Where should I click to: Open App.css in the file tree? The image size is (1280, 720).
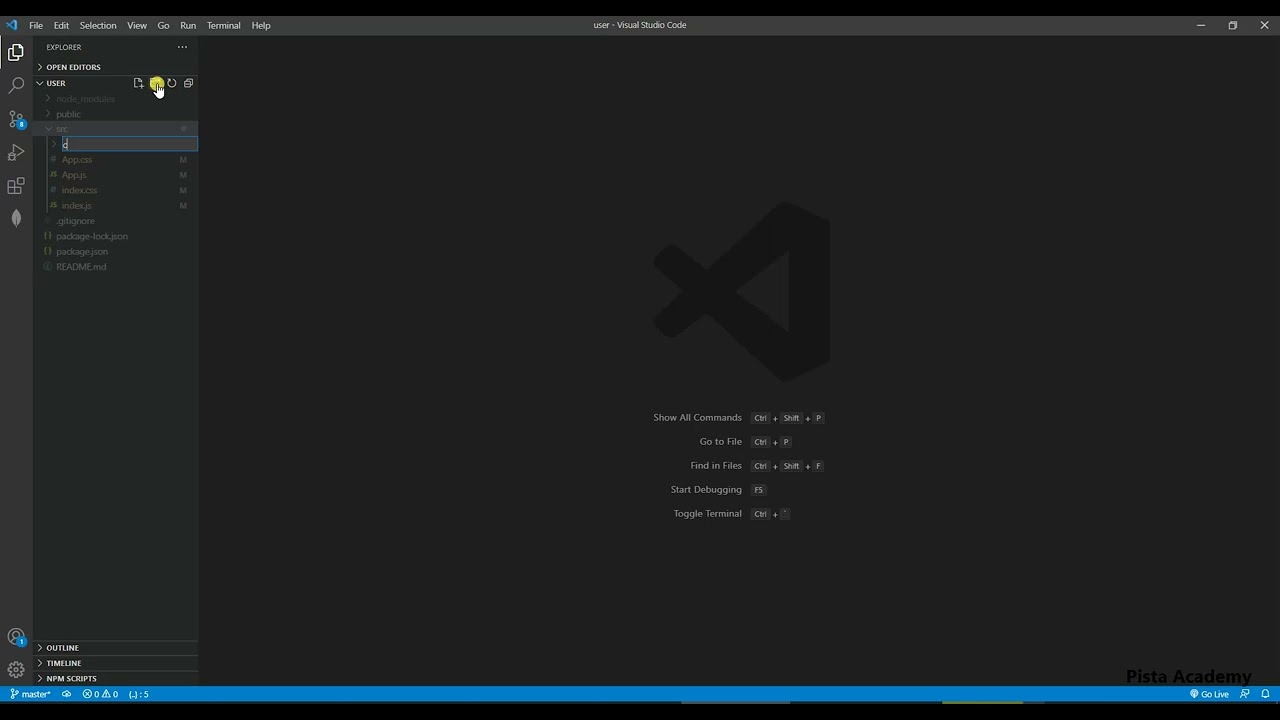[116, 160]
